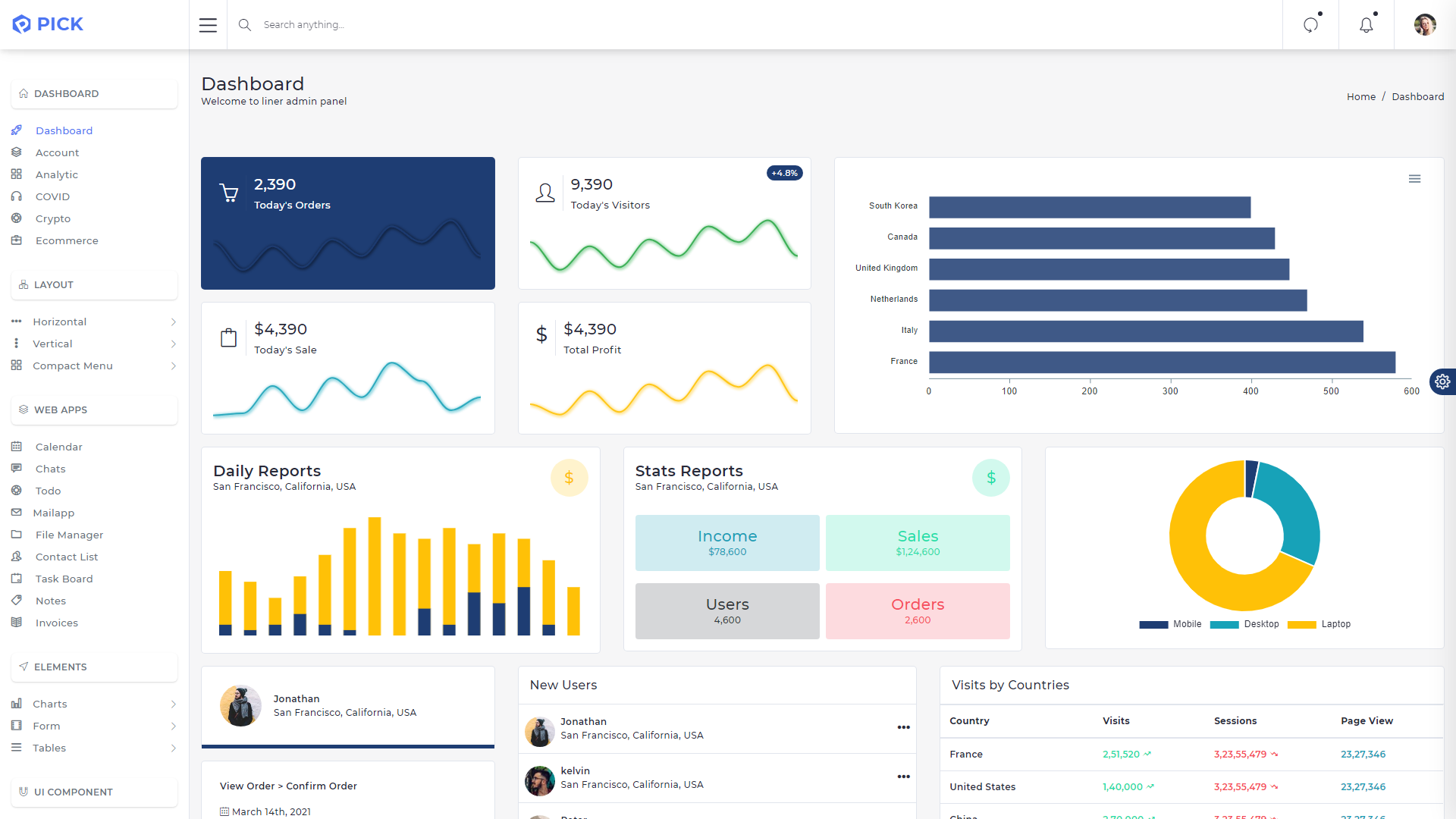Image resolution: width=1456 pixels, height=819 pixels.
Task: Click the Todo icon in sidebar
Action: (x=16, y=491)
